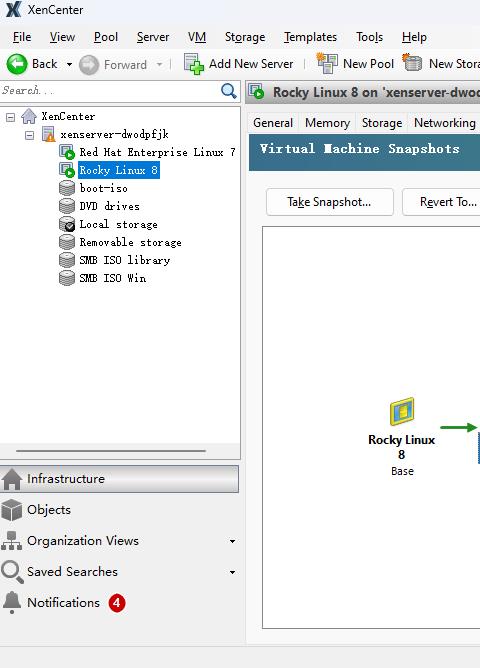Viewport: 480px width, 668px height.
Task: Click the XenCenter home icon in tree
Action: point(29,116)
